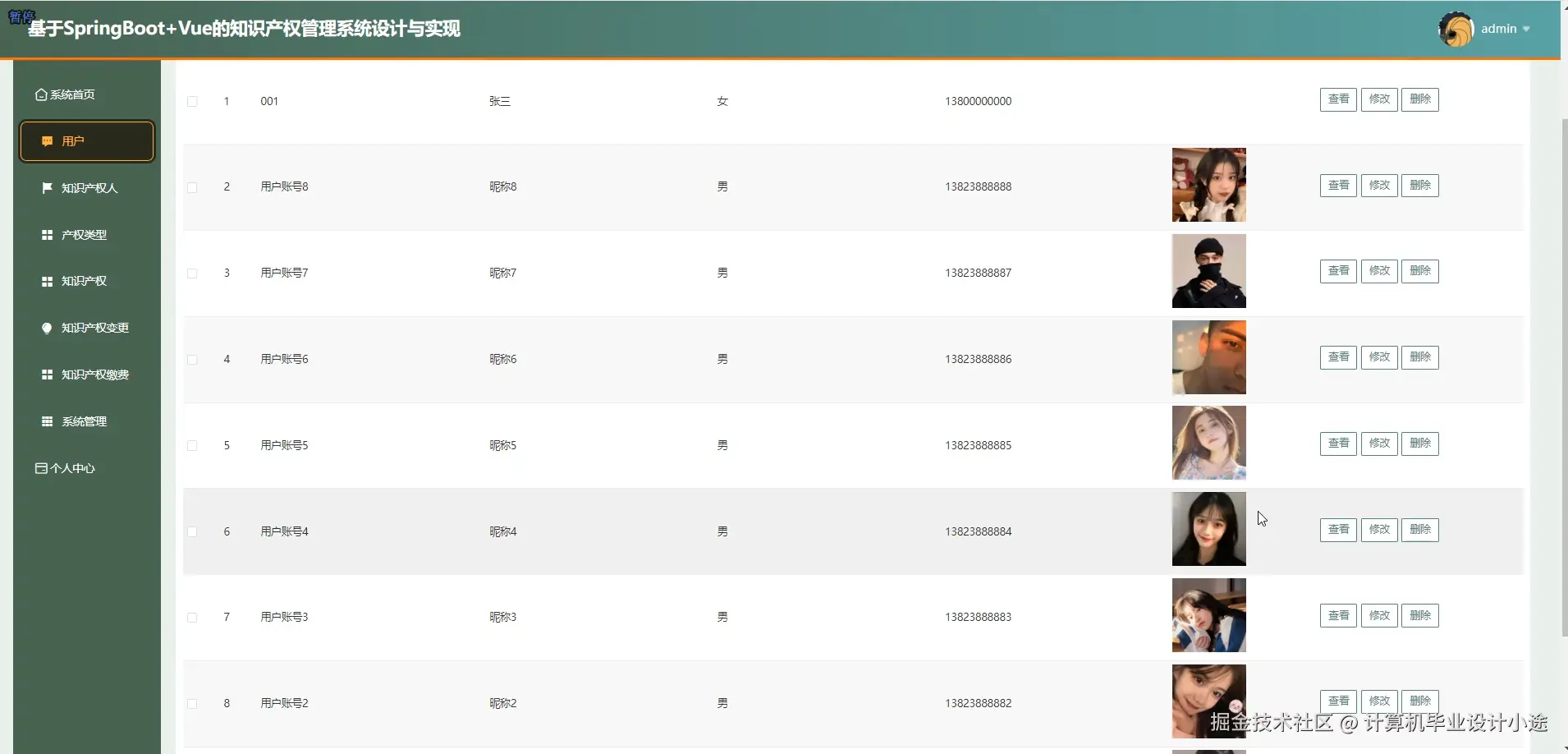
Task: Open 知识产权缴费 sidebar menu
Action: click(x=86, y=375)
